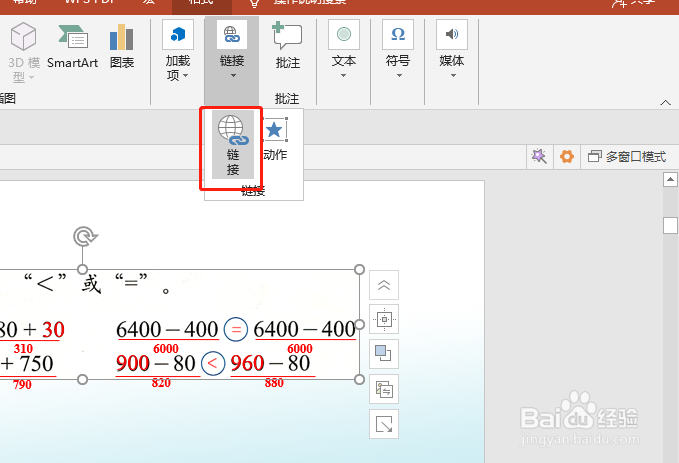Insert a 3D model
Viewport: 679px width, 463px height.
tap(23, 51)
